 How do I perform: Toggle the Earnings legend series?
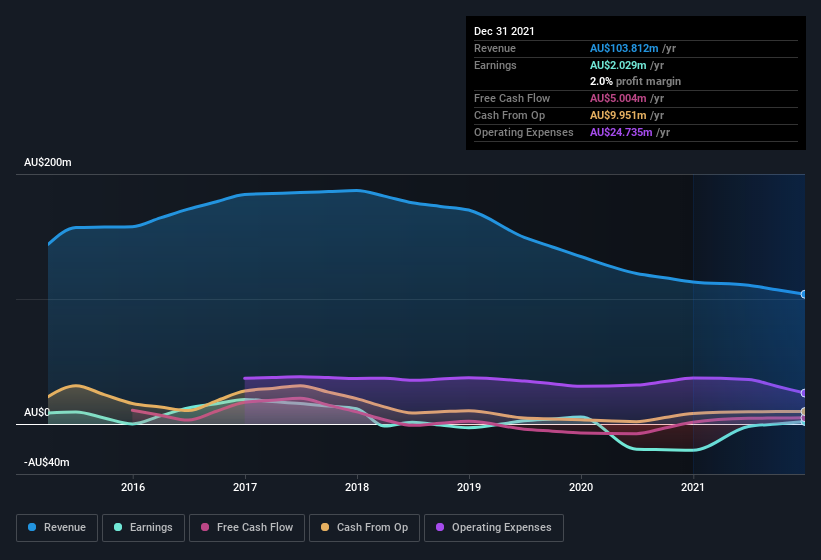coord(143,528)
